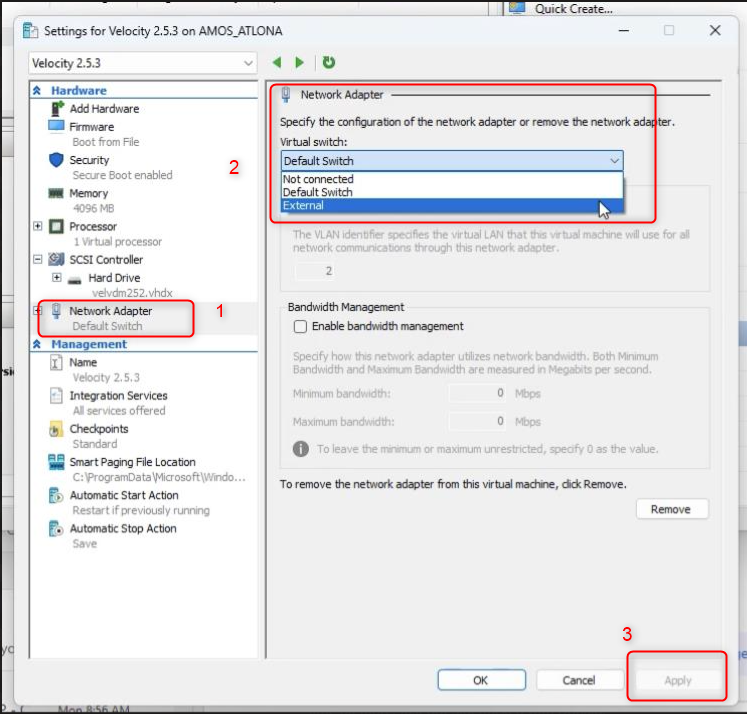Screen dimensions: 747x714
Task: Select Security settings item
Action: pos(89,160)
